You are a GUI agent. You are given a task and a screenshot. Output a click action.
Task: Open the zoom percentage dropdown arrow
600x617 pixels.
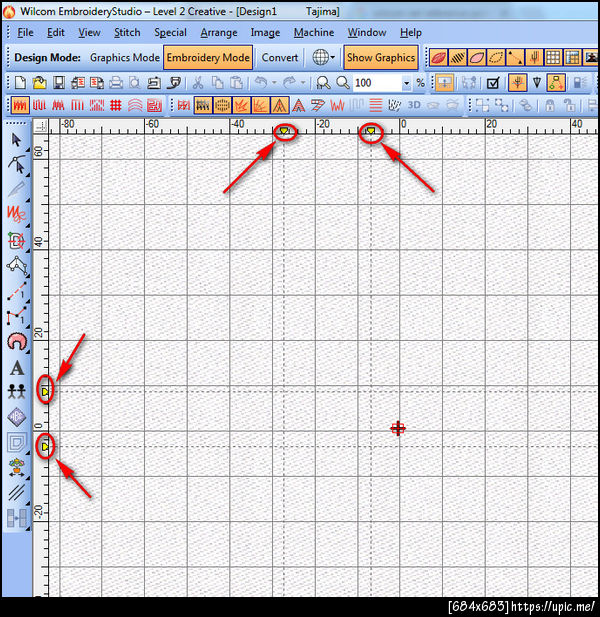(406, 83)
